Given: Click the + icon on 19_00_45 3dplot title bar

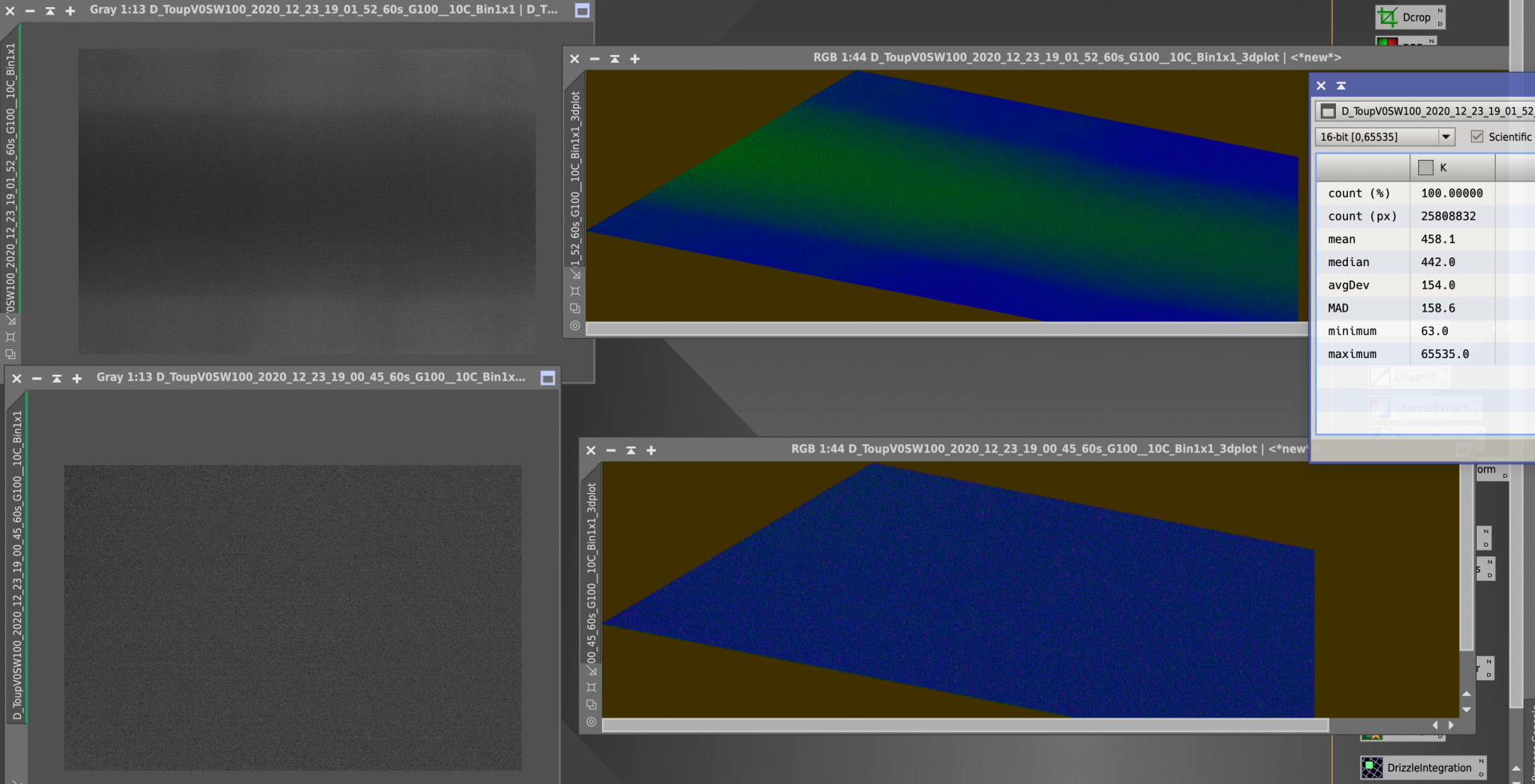Looking at the screenshot, I should tap(651, 451).
